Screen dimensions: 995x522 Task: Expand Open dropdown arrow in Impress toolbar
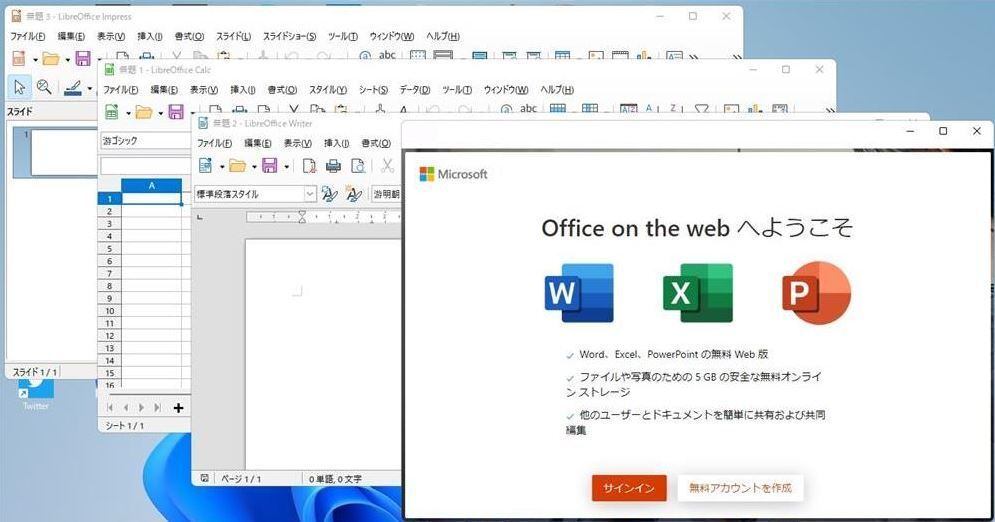[67, 60]
